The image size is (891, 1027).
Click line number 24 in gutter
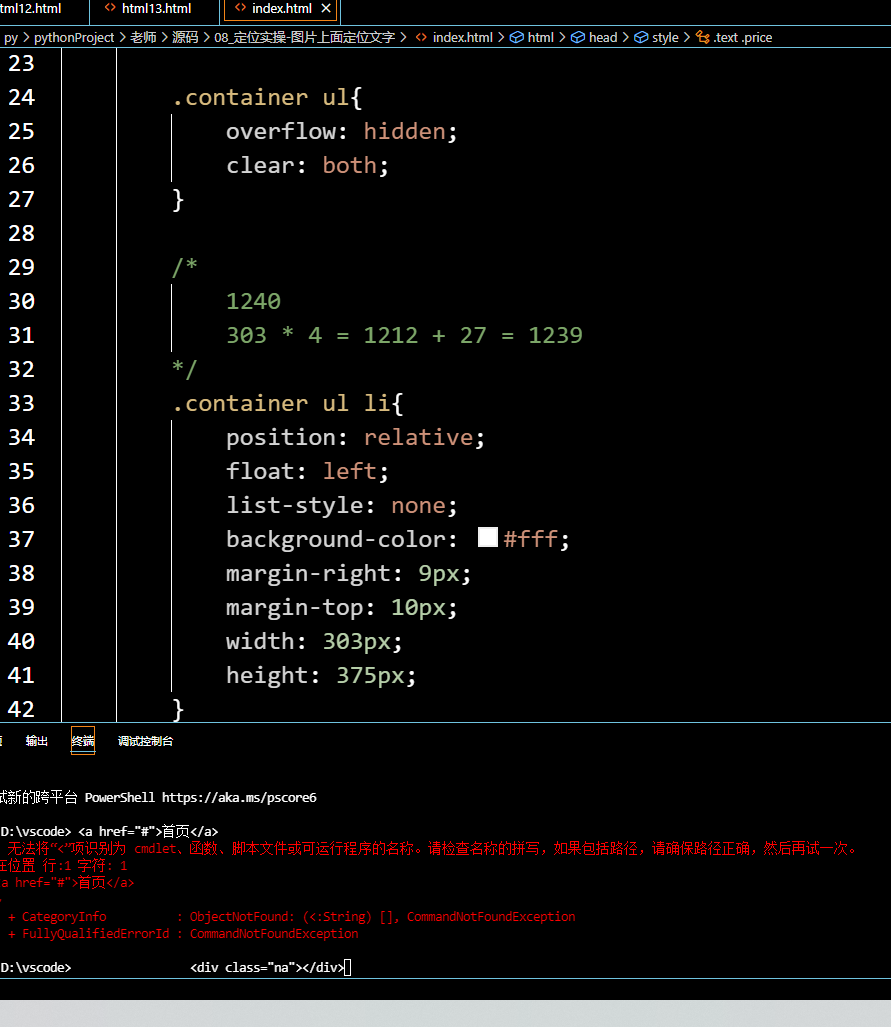(21, 98)
